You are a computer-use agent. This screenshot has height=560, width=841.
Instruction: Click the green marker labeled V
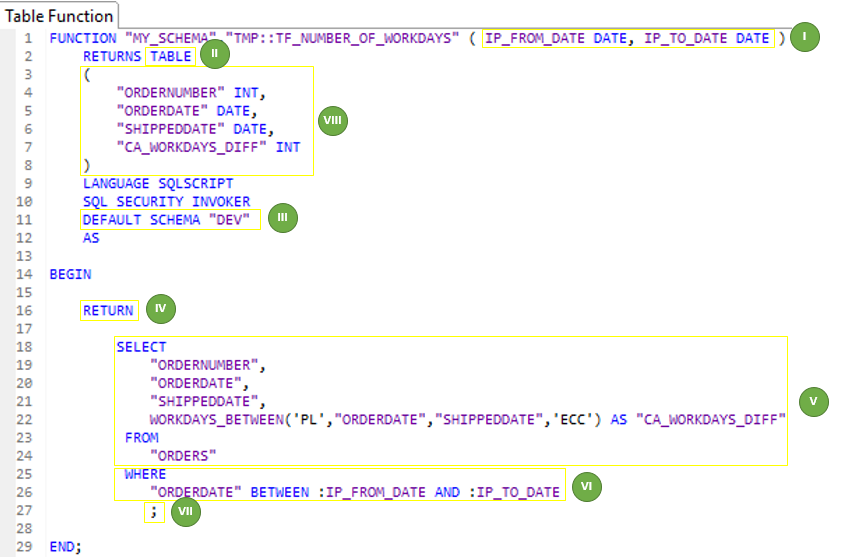point(814,401)
